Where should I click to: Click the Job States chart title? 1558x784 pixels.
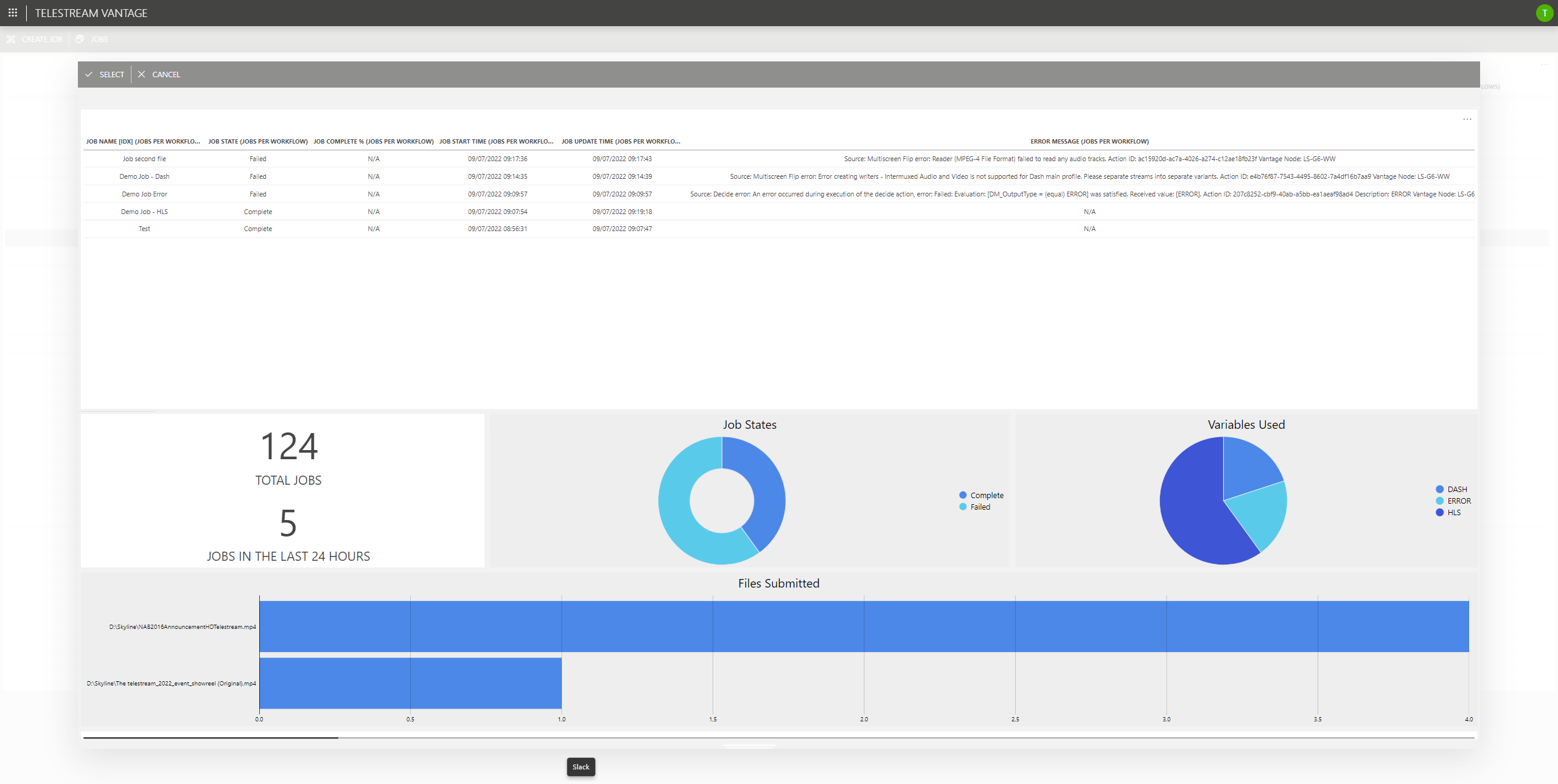[x=749, y=425]
